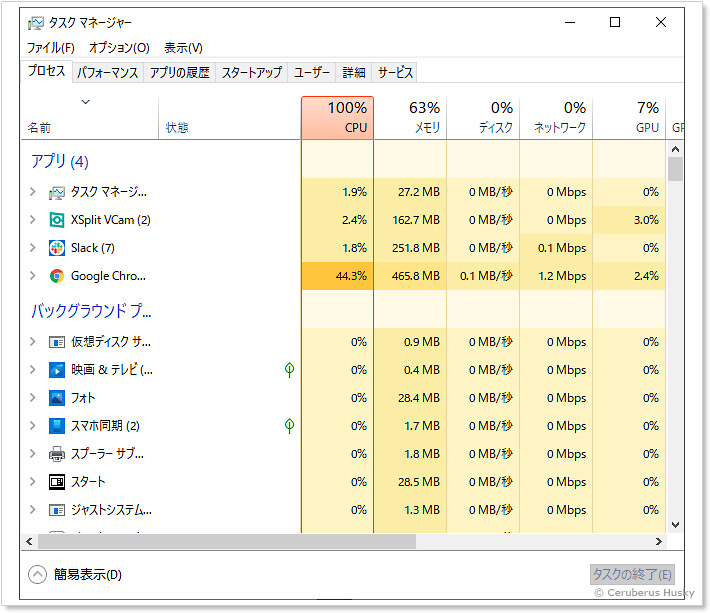710x613 pixels.
Task: Click the フォト app icon
Action: click(x=57, y=398)
